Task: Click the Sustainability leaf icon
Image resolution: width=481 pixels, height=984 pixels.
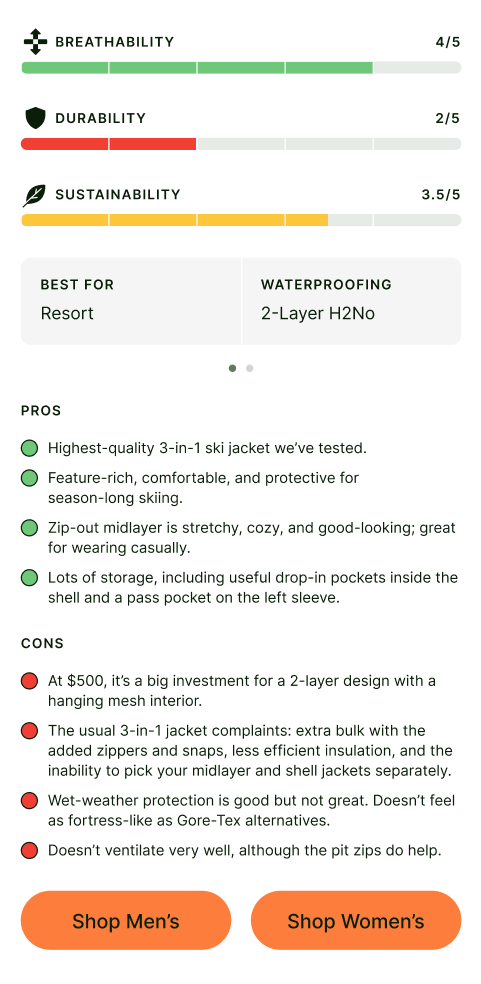Action: (x=34, y=195)
